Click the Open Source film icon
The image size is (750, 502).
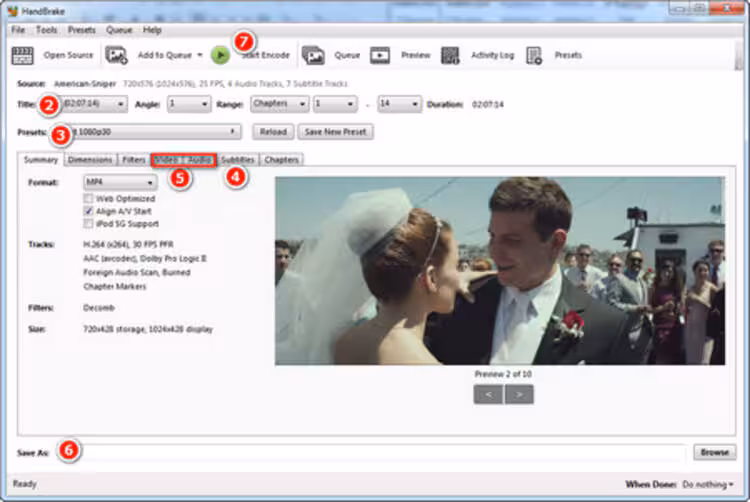pos(22,55)
